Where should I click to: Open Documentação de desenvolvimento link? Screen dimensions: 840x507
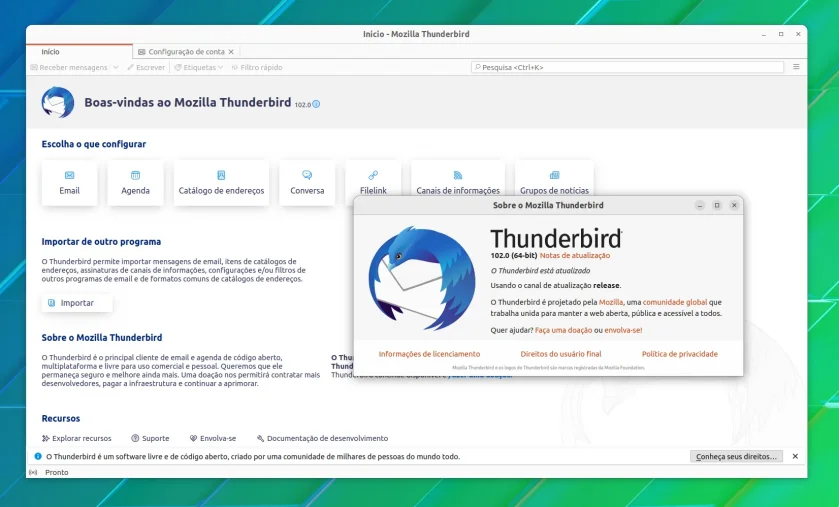point(322,438)
